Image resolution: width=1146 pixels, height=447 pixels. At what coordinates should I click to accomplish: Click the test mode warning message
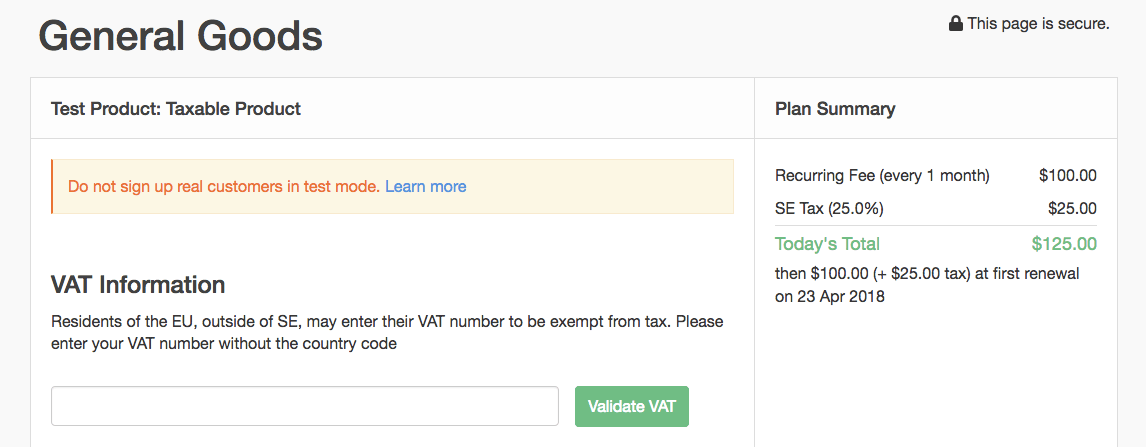[224, 186]
